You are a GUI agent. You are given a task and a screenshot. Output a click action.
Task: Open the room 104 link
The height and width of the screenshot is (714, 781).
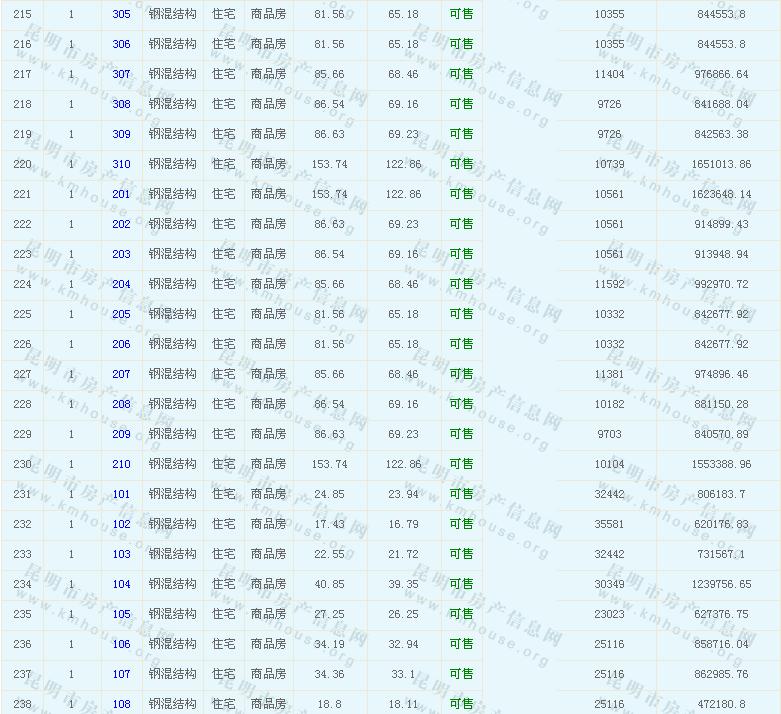(x=121, y=584)
